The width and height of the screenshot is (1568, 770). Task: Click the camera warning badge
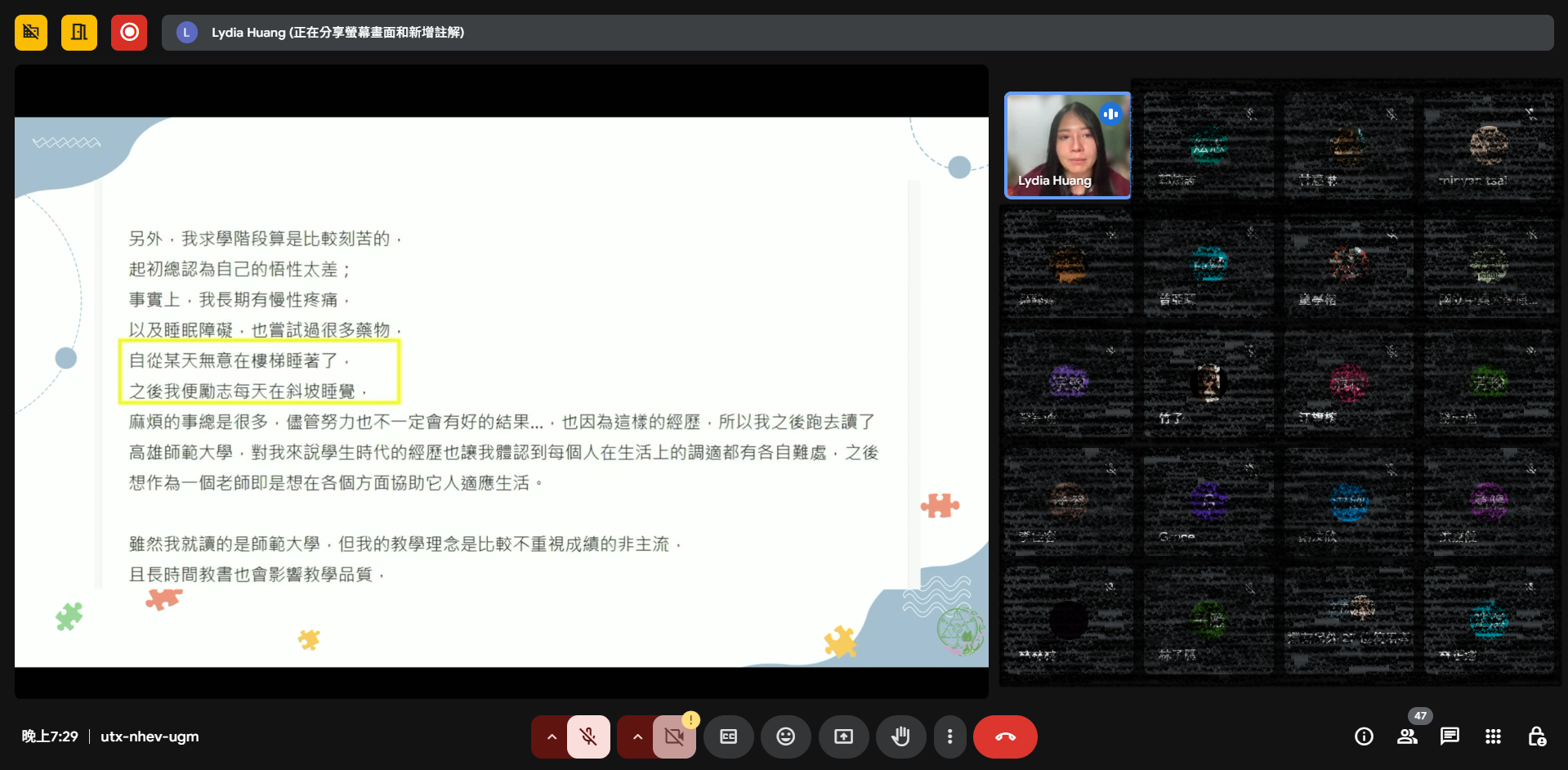coord(690,720)
